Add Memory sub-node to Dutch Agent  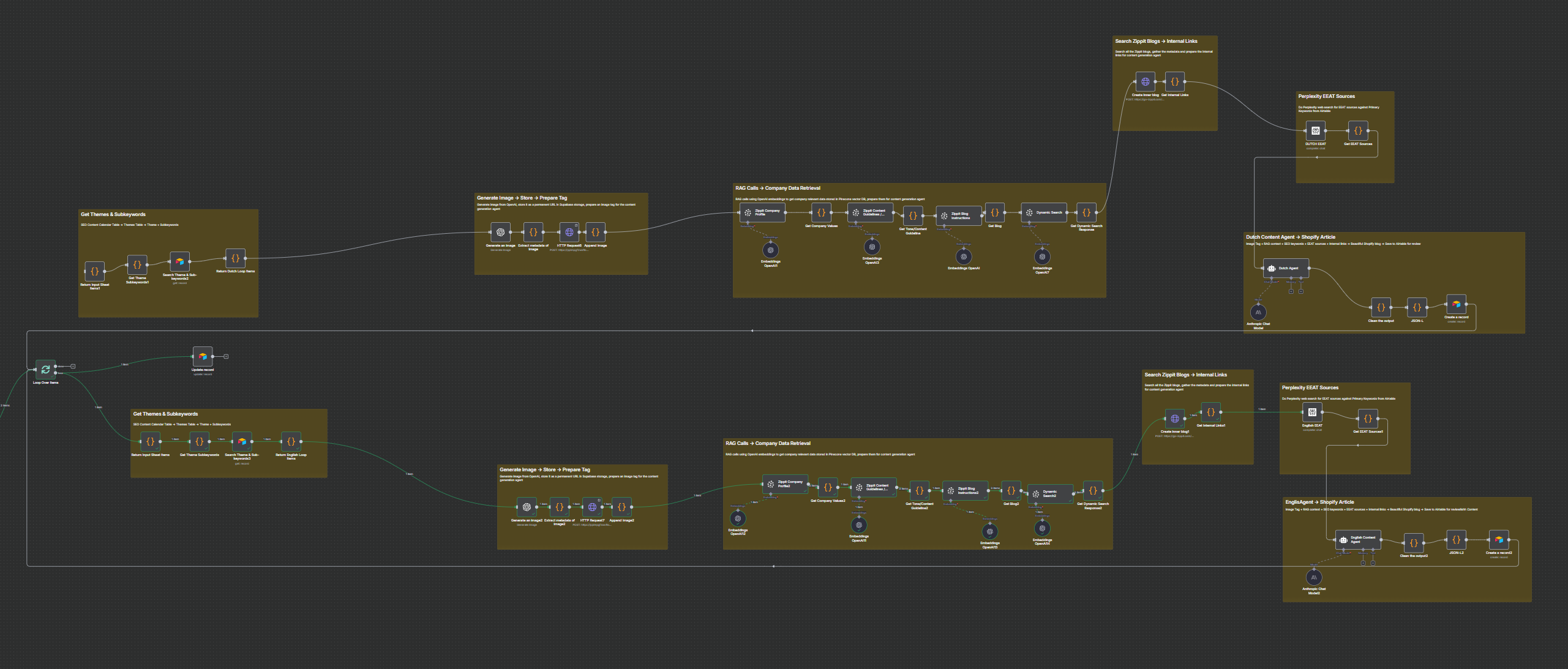pyautogui.click(x=1291, y=291)
